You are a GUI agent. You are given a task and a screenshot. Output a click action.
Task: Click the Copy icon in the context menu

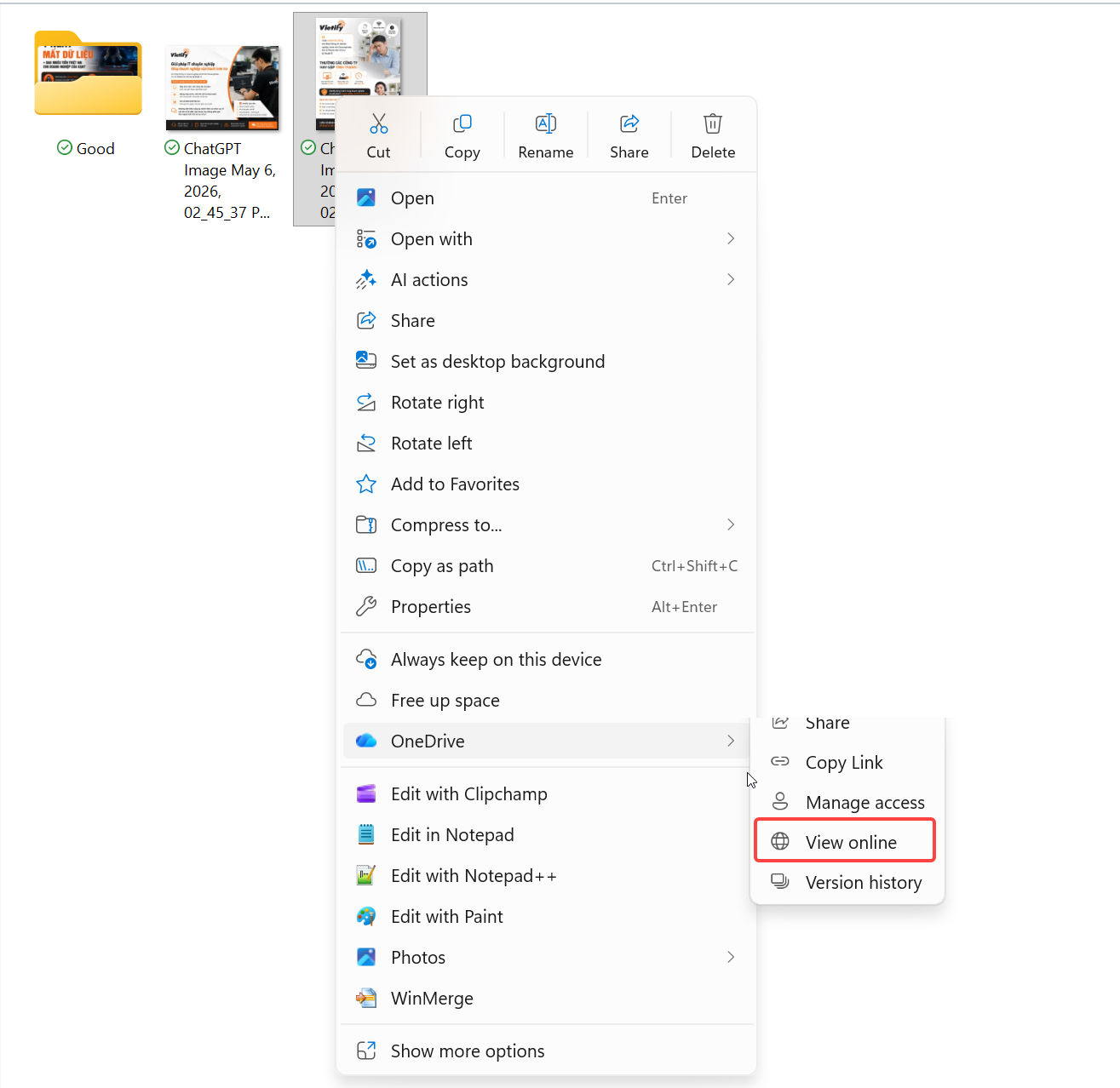[462, 124]
